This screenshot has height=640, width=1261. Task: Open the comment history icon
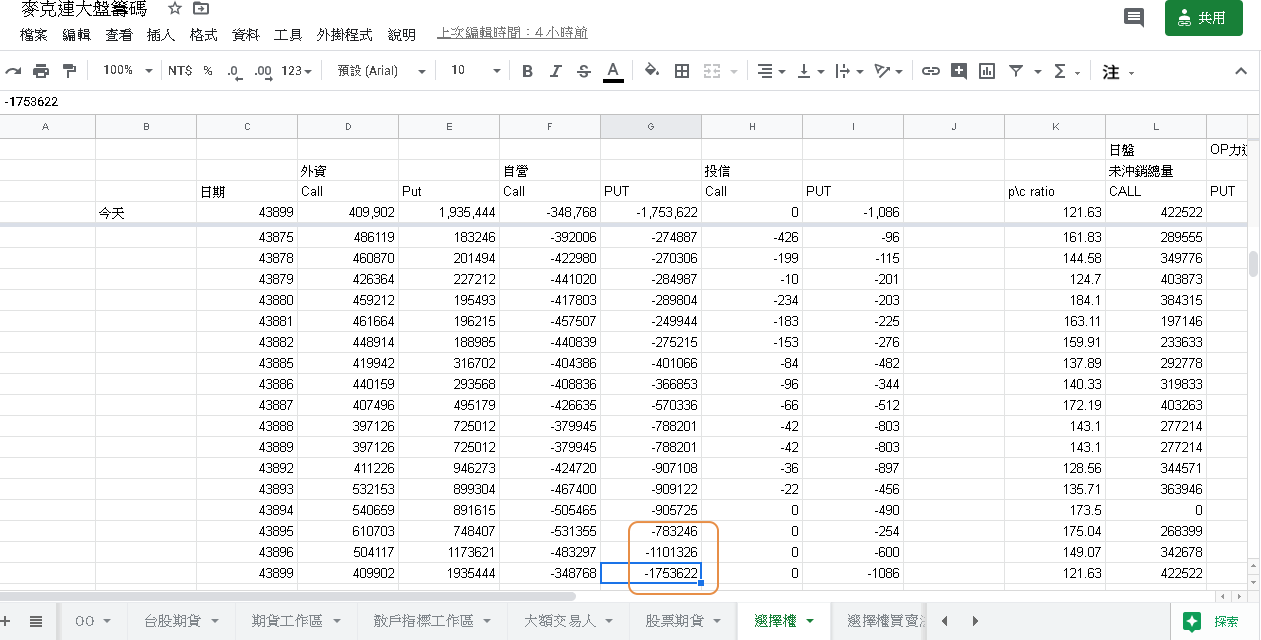pos(1134,18)
